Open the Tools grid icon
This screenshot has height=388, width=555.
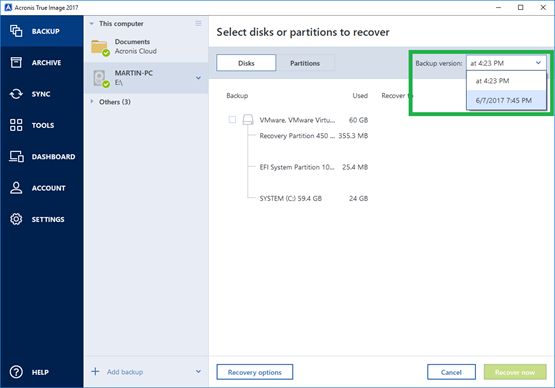16,125
